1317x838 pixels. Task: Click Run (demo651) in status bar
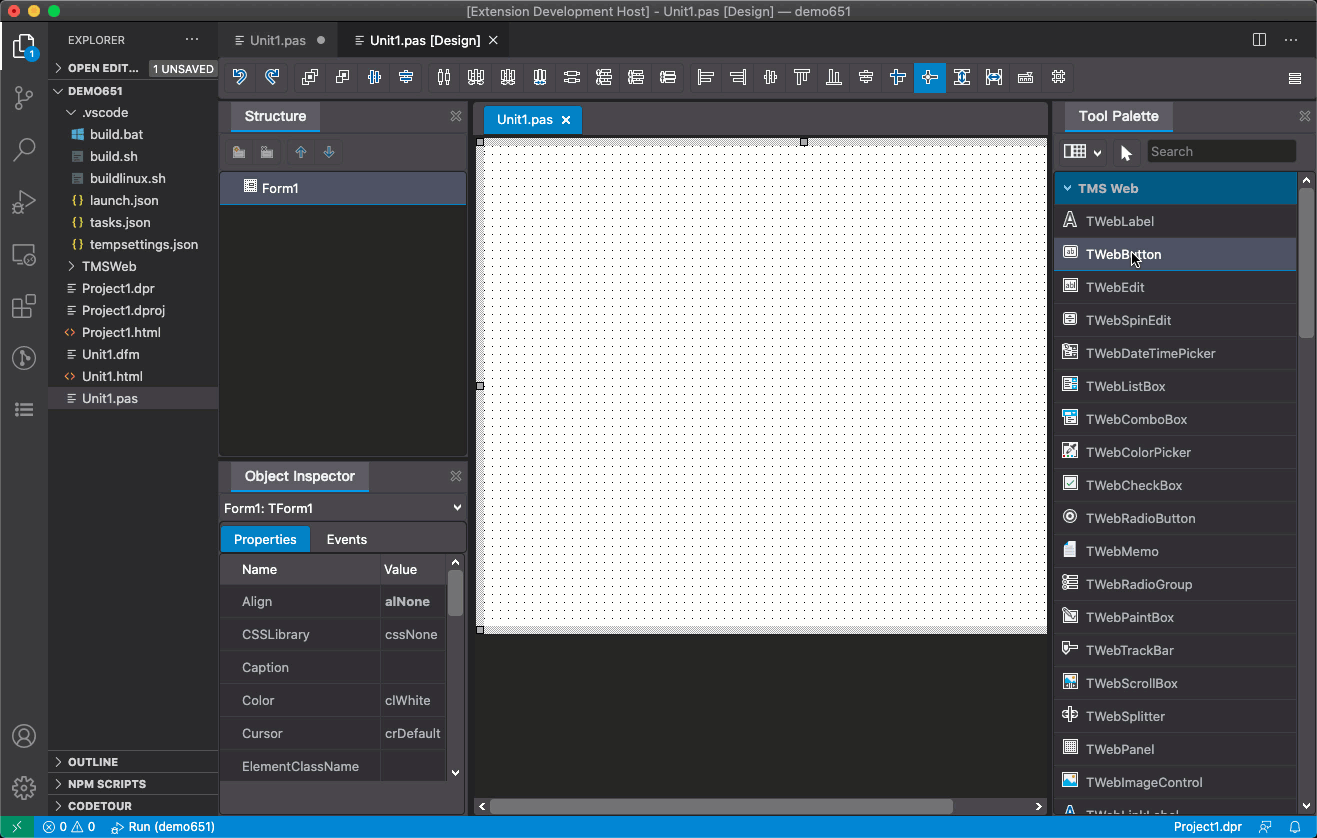click(162, 827)
